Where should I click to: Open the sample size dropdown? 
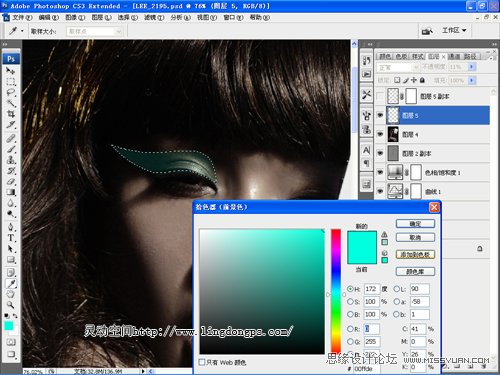coord(95,31)
